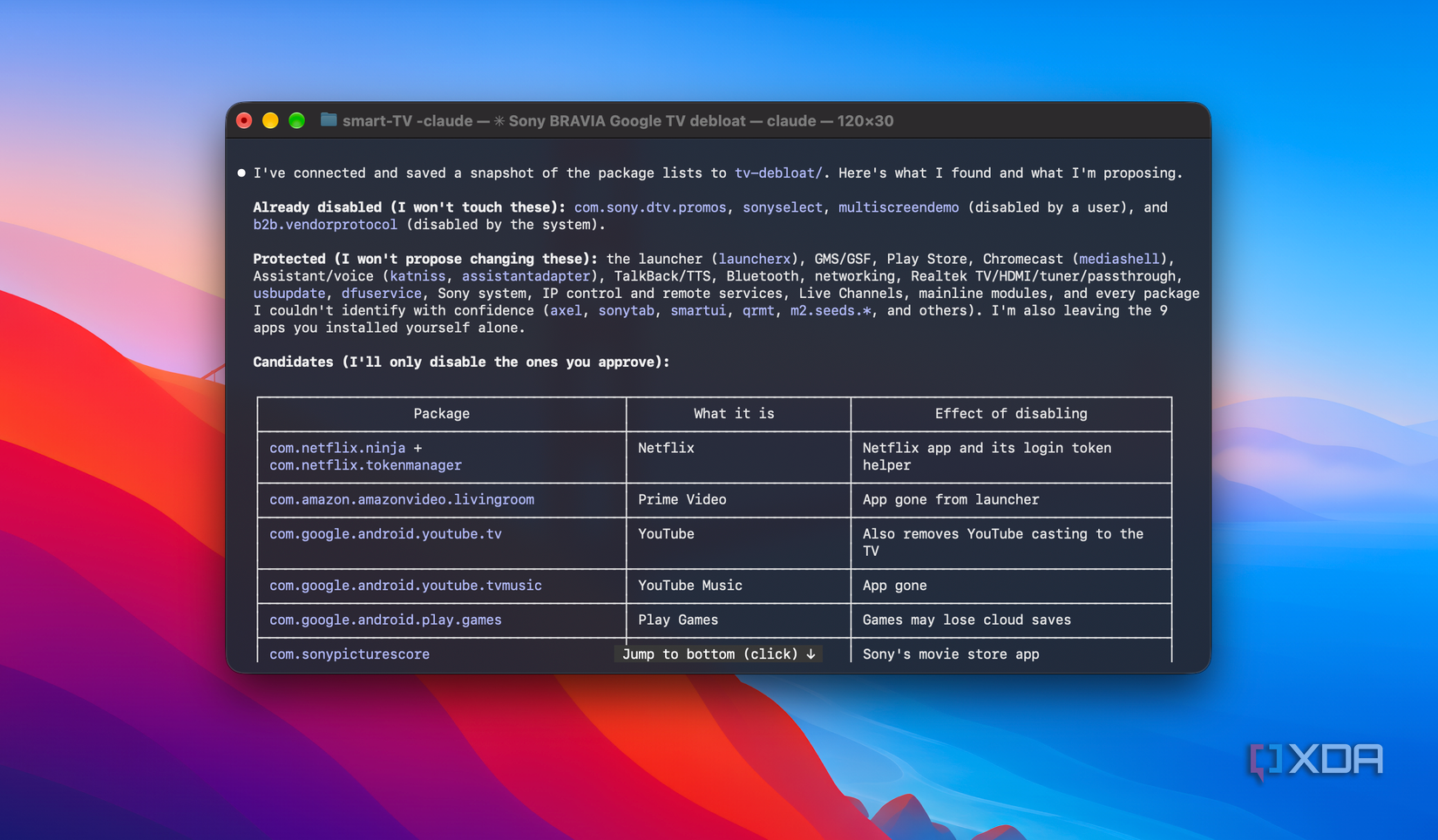
Task: Minimize the terminal using yellow button
Action: [270, 121]
